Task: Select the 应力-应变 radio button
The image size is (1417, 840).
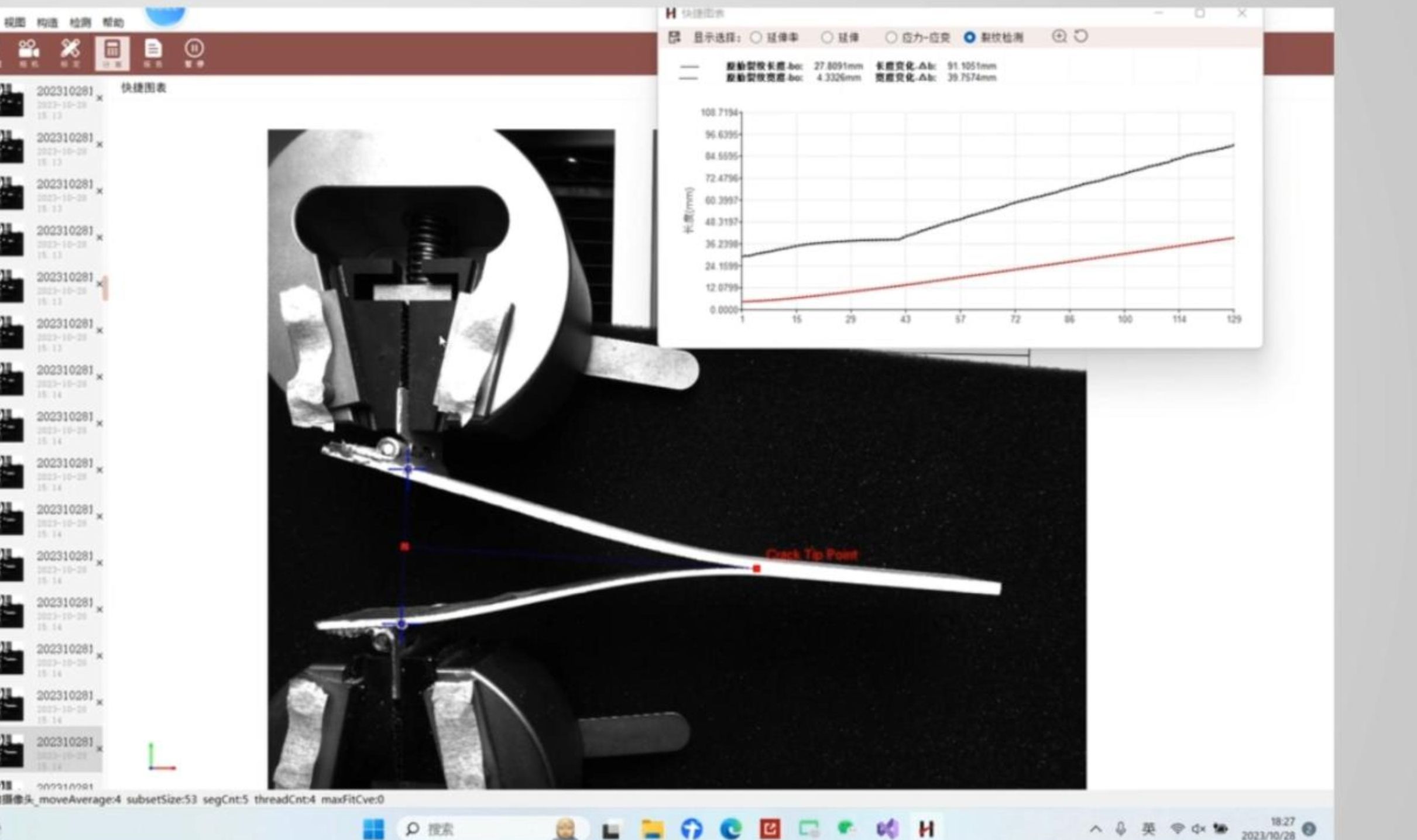Action: [890, 37]
